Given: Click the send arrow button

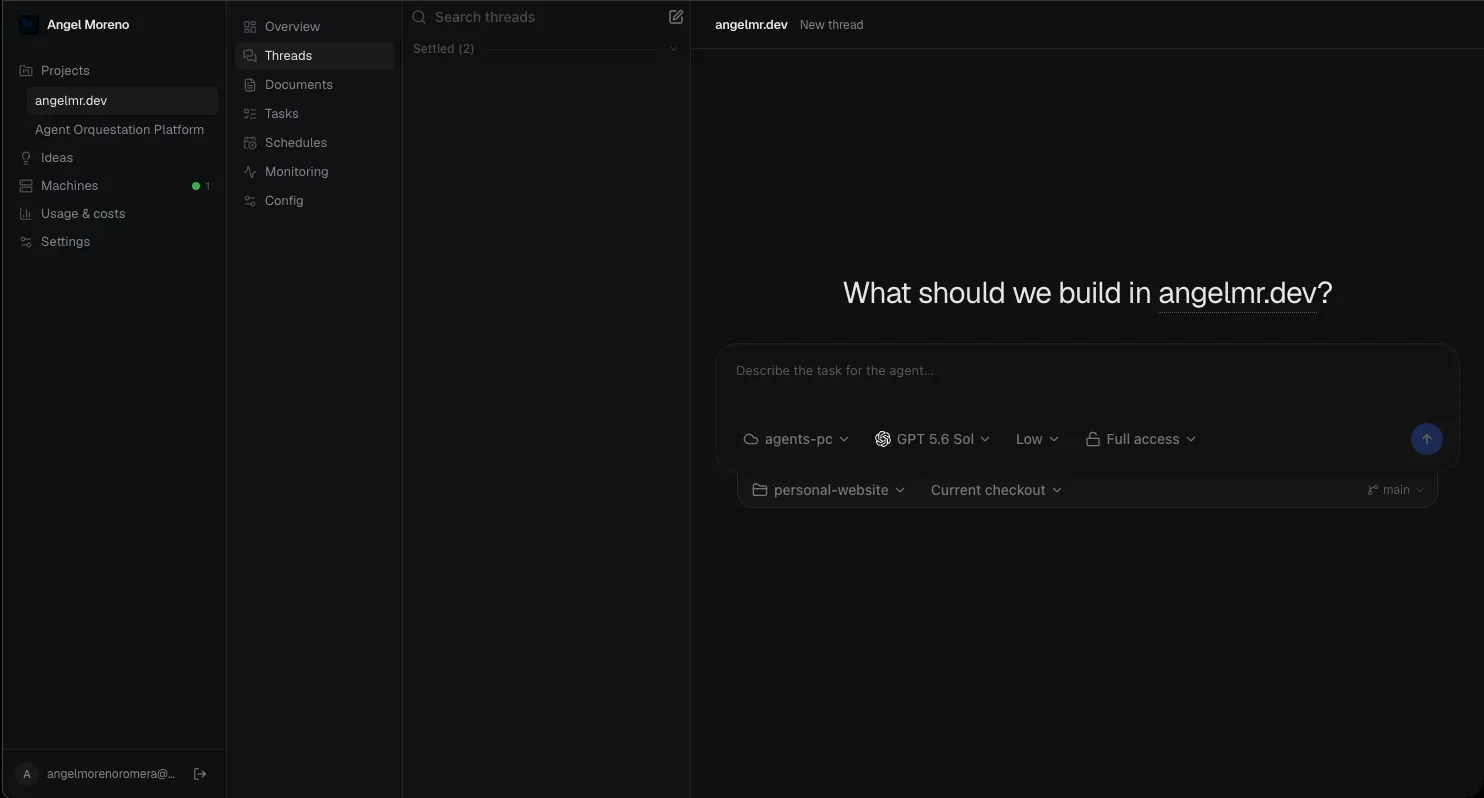Looking at the screenshot, I should point(1426,439).
